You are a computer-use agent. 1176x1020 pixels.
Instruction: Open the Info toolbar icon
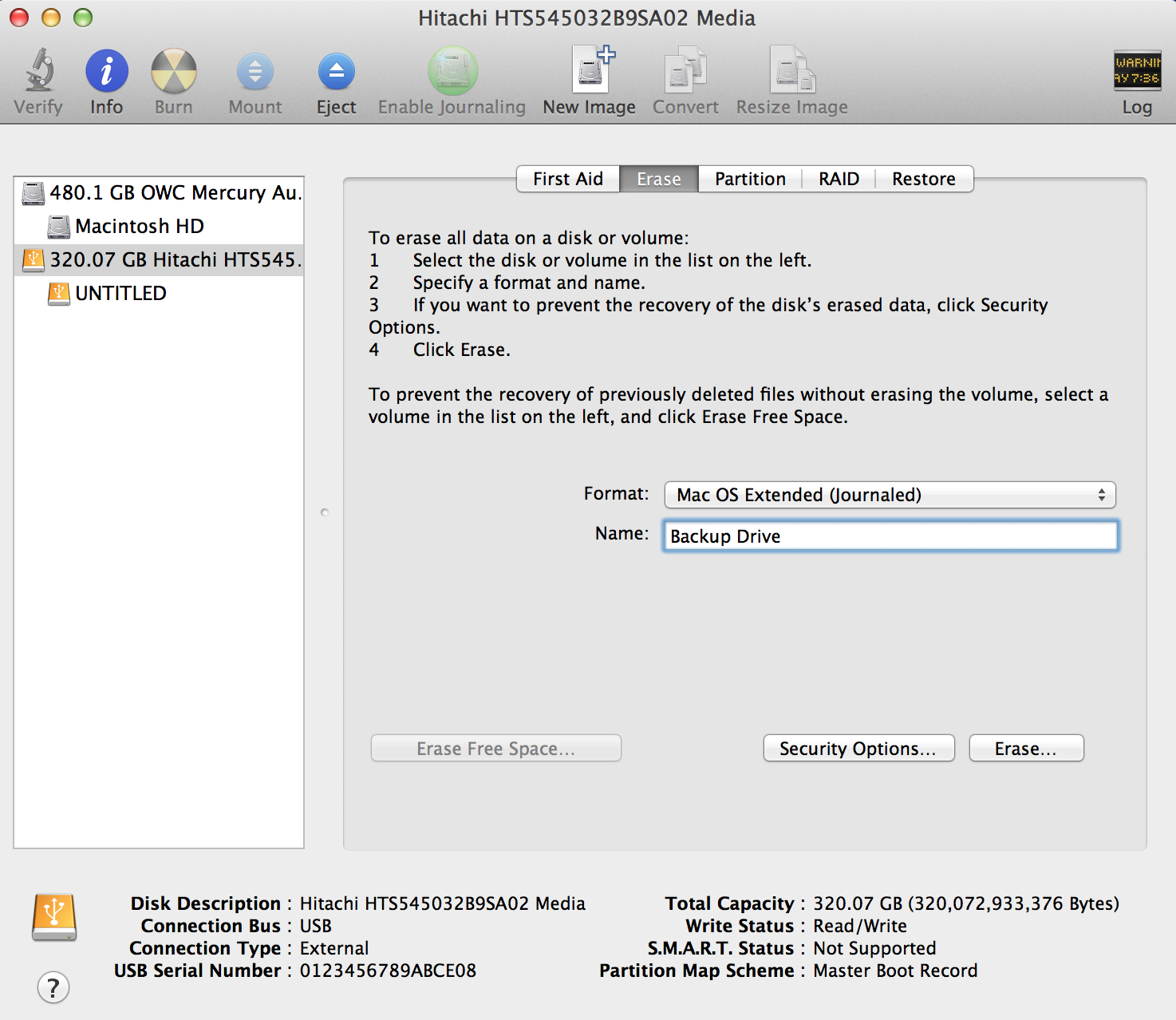[x=107, y=71]
